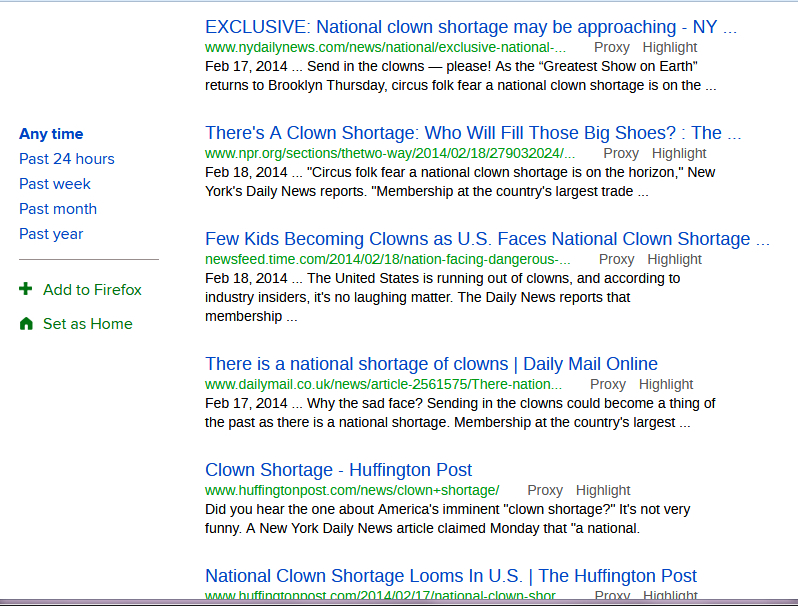Open the newsfeed.time.com green URL
798x606 pixels.
coord(388,259)
